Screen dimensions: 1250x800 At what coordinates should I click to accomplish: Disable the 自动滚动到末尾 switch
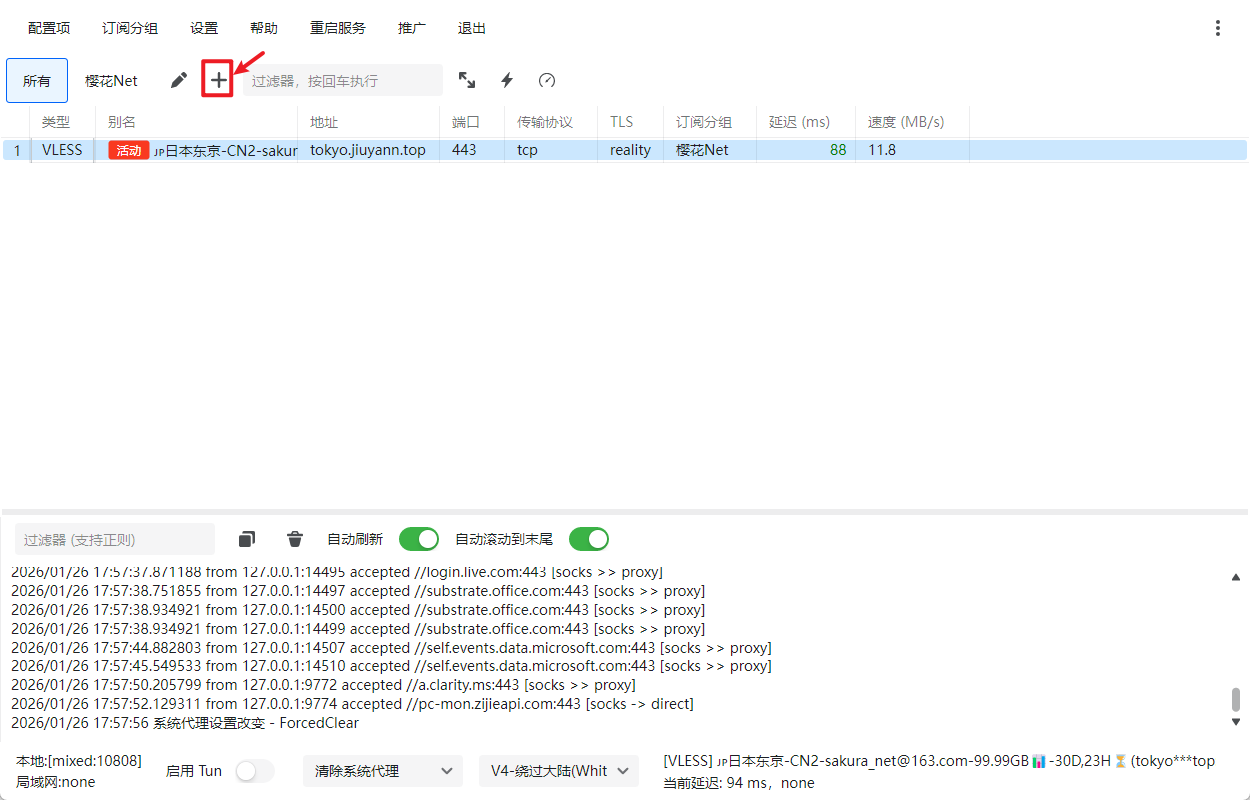589,539
